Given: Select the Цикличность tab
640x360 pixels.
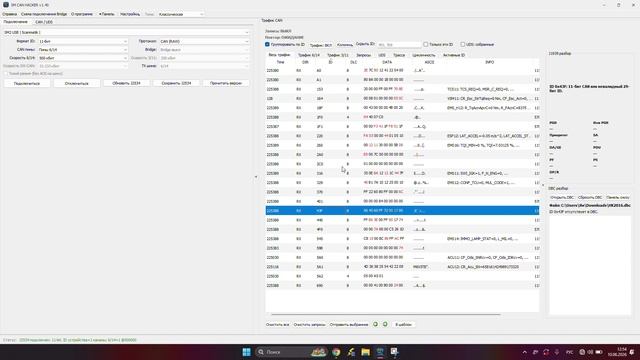Looking at the screenshot, I should (x=424, y=55).
